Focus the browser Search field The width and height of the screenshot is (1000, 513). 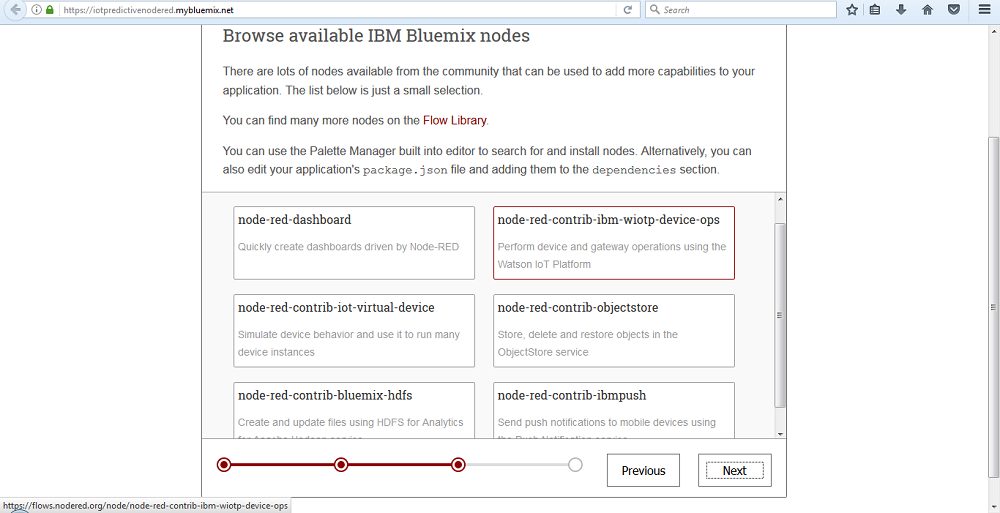(x=740, y=10)
